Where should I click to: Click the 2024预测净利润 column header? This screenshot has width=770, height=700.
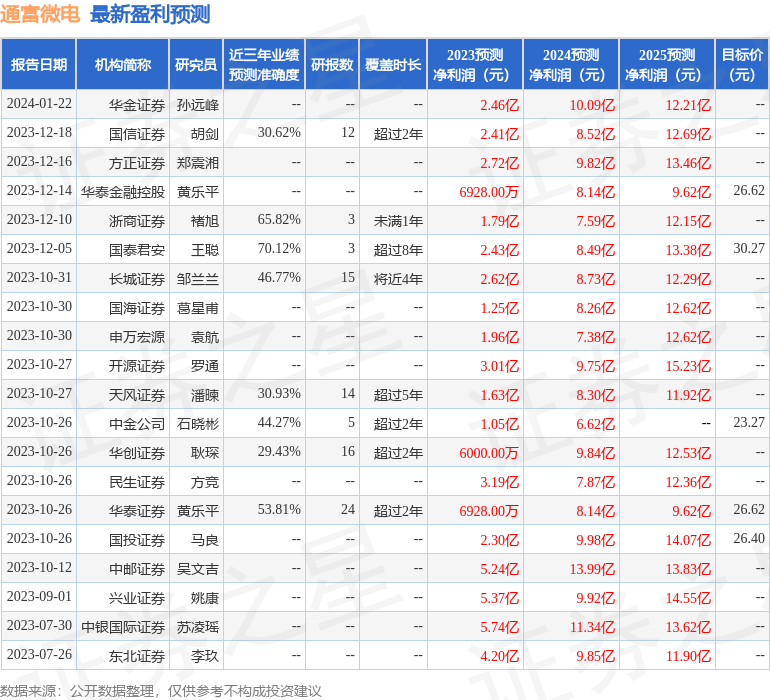point(571,64)
